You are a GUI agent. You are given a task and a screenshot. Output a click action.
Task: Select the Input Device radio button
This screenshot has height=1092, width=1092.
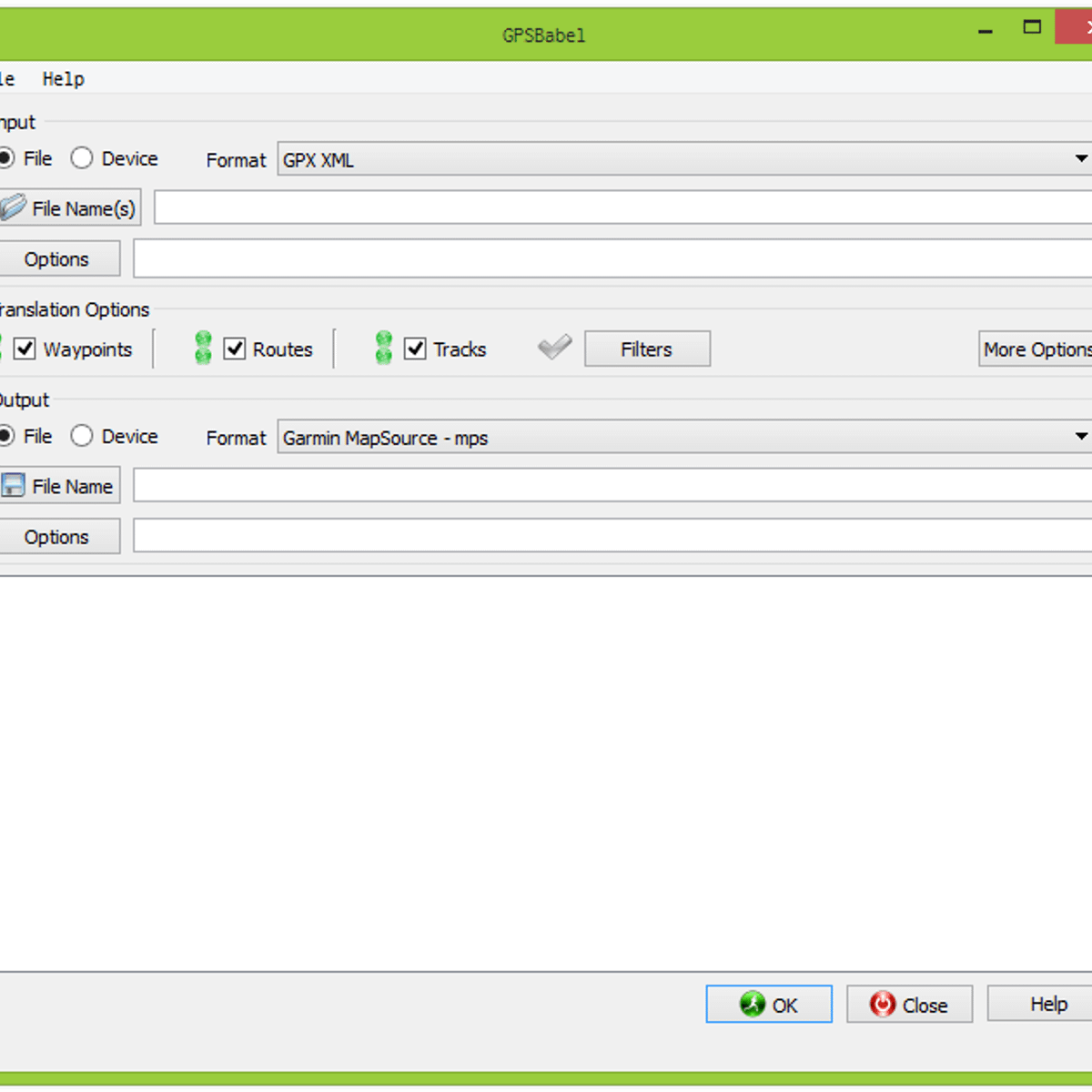pyautogui.click(x=82, y=158)
